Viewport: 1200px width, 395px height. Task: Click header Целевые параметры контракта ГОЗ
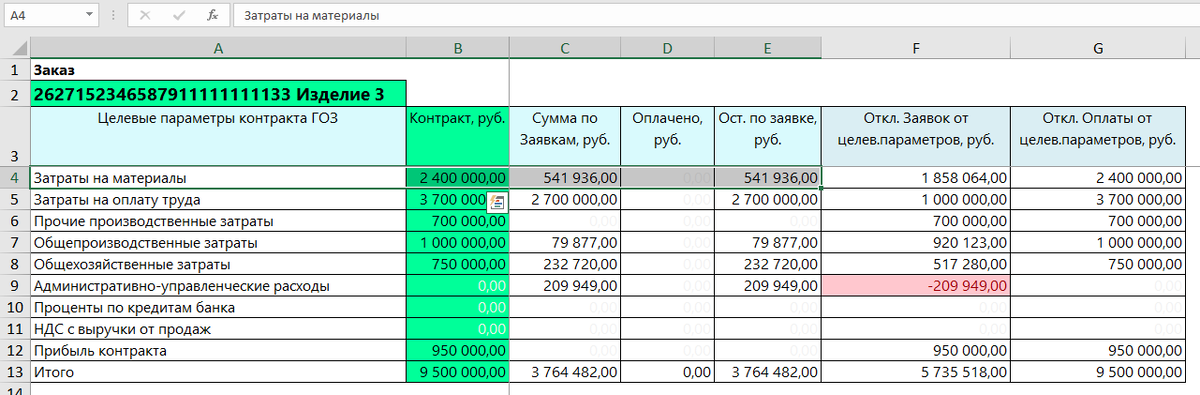tap(218, 136)
